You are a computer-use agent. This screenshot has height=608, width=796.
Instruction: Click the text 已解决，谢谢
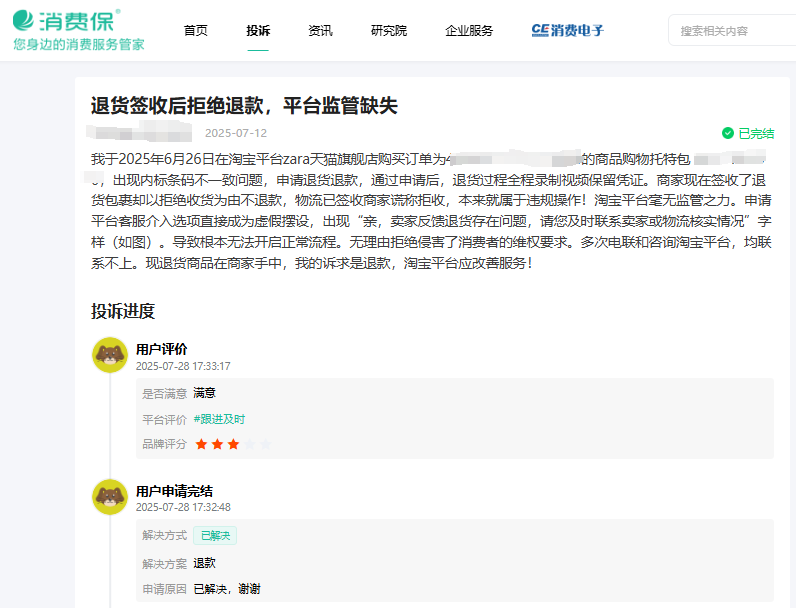227,589
